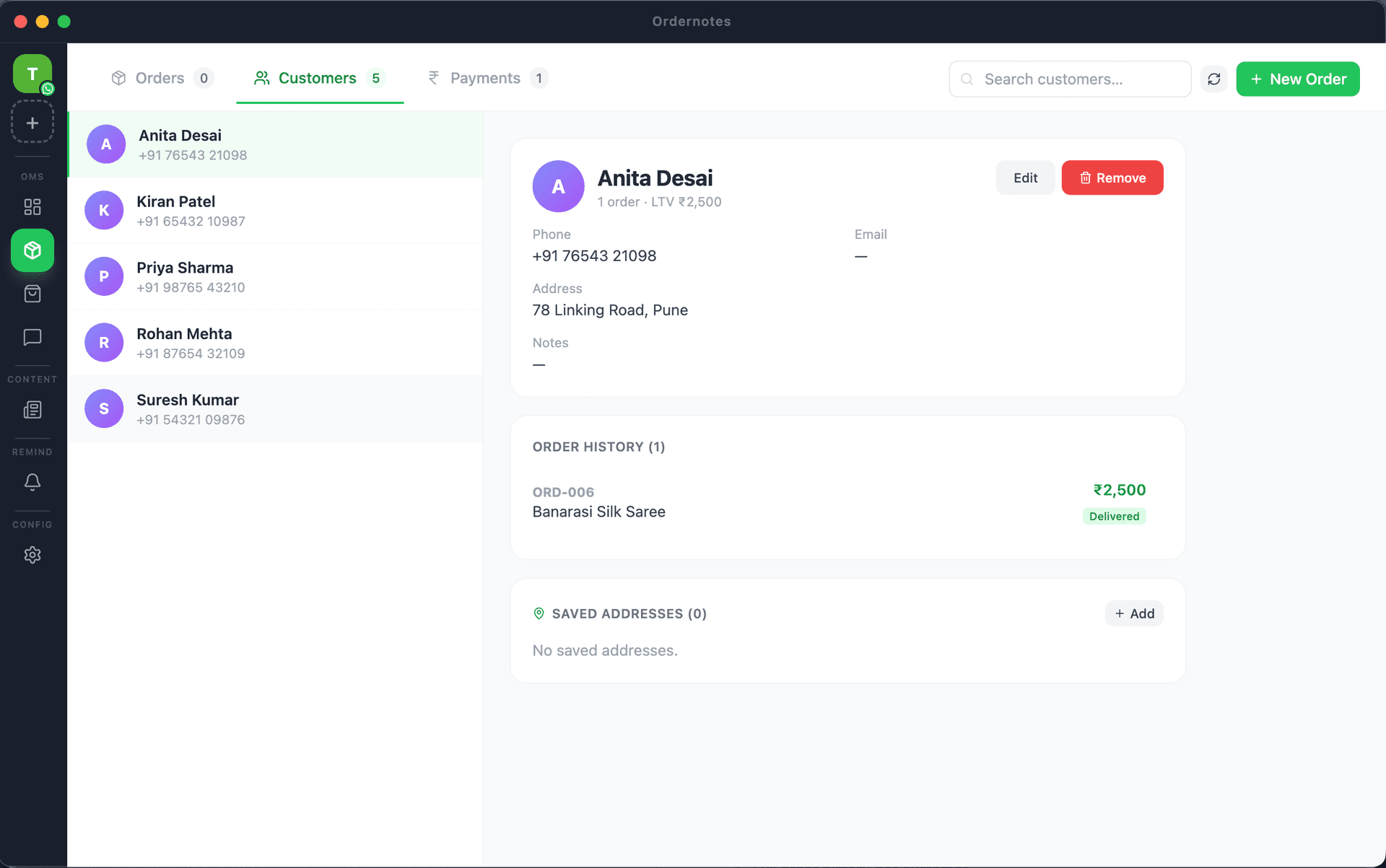The height and width of the screenshot is (868, 1386).
Task: Click Add under Saved Addresses
Action: tap(1133, 613)
